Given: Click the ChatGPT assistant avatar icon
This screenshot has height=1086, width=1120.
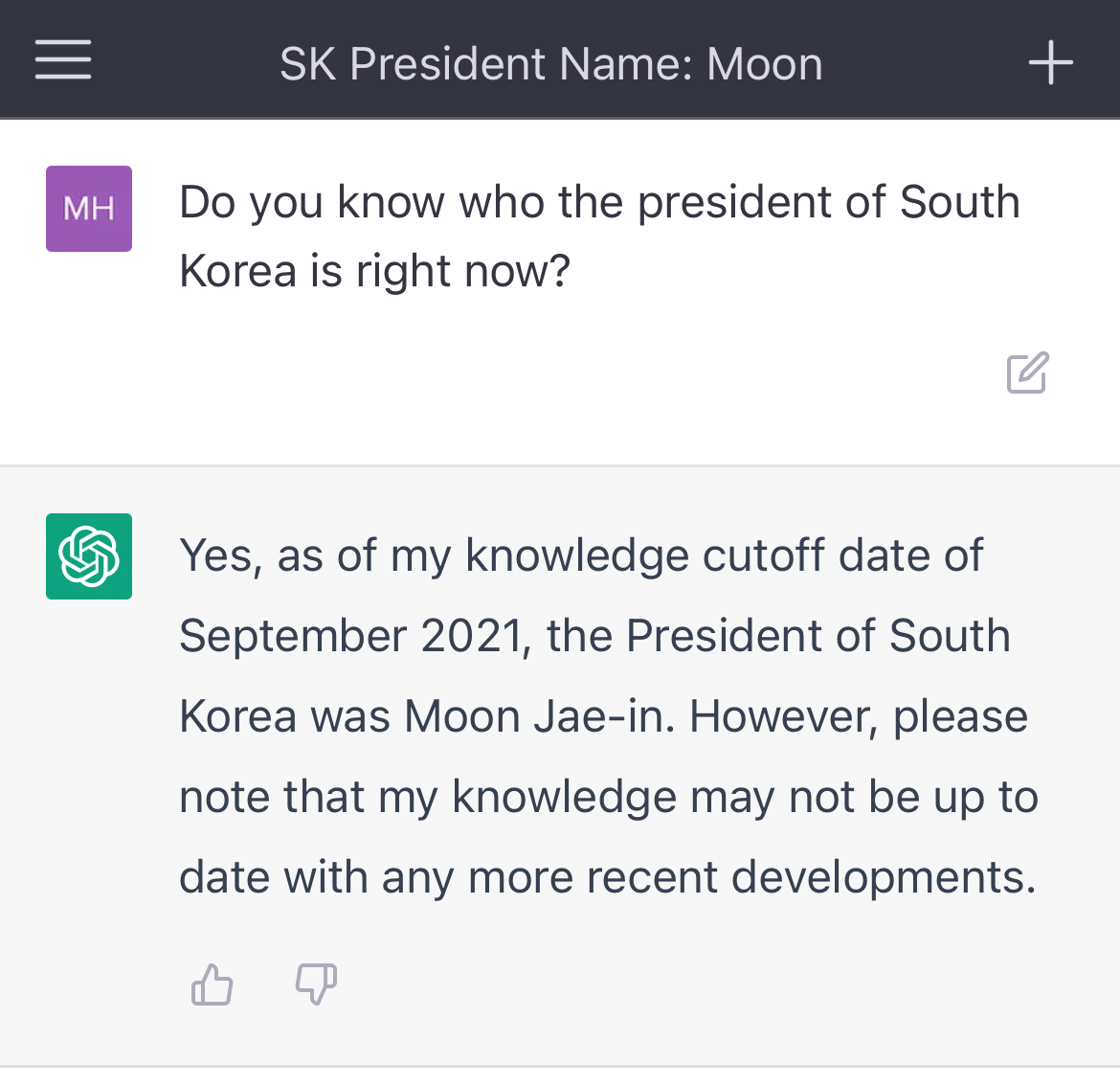Looking at the screenshot, I should (x=88, y=555).
